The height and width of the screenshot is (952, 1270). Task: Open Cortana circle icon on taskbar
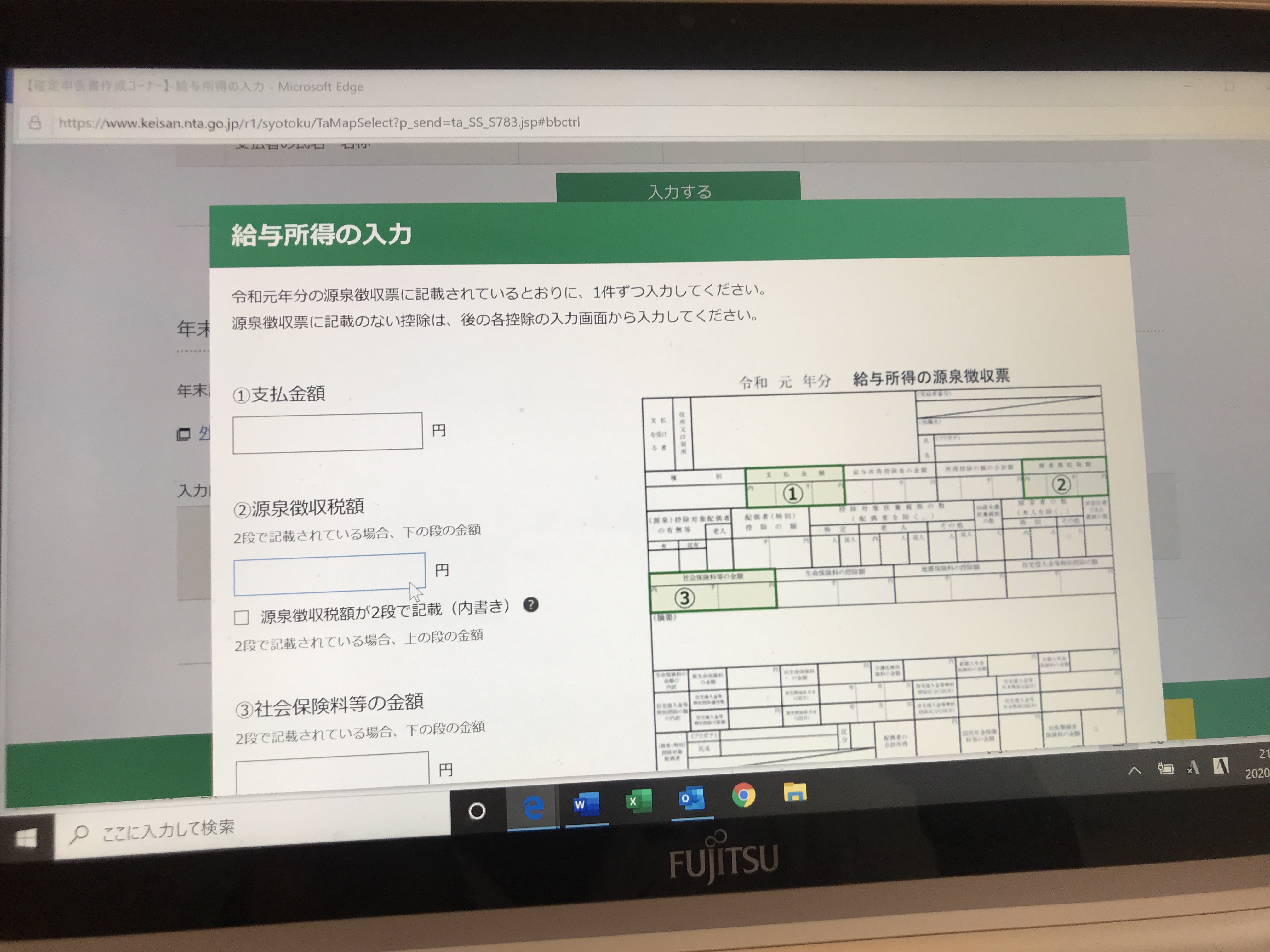[477, 810]
